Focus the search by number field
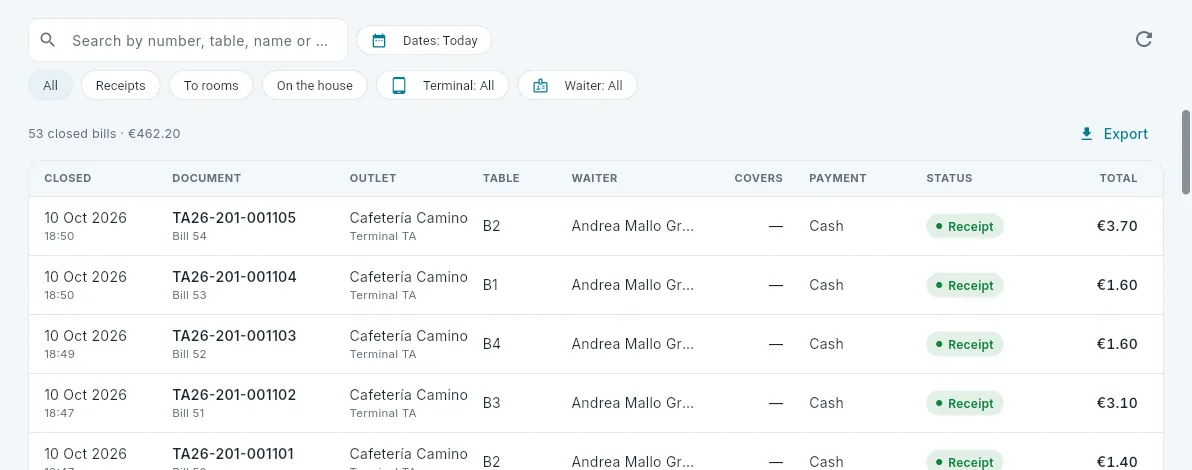 click(188, 40)
